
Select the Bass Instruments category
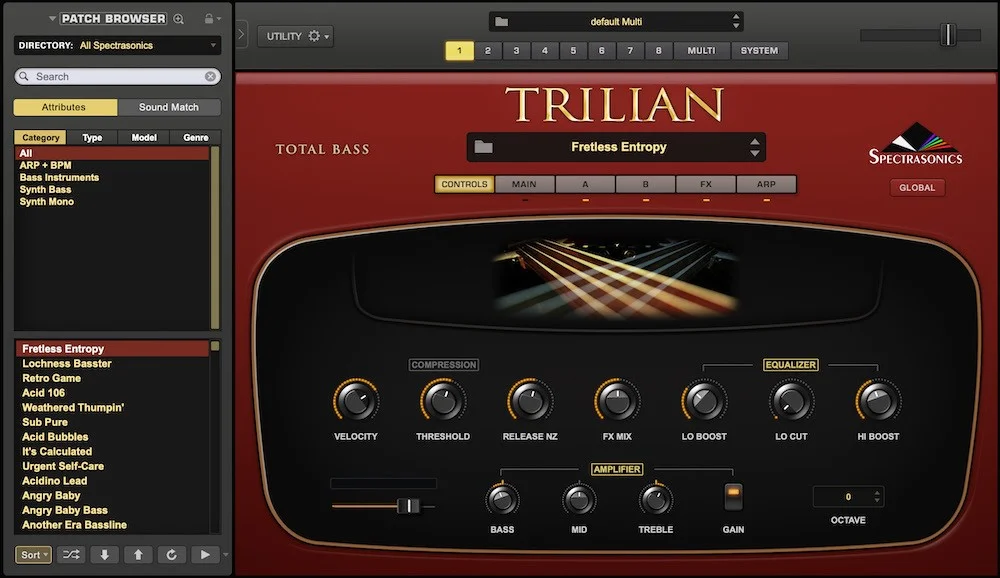tap(112, 177)
